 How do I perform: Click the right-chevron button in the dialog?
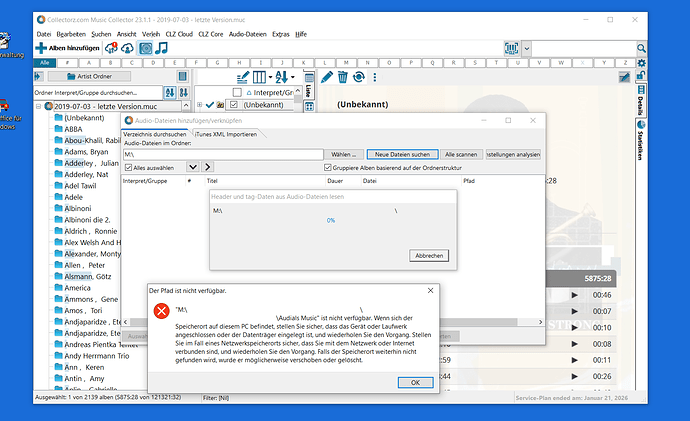[207, 167]
